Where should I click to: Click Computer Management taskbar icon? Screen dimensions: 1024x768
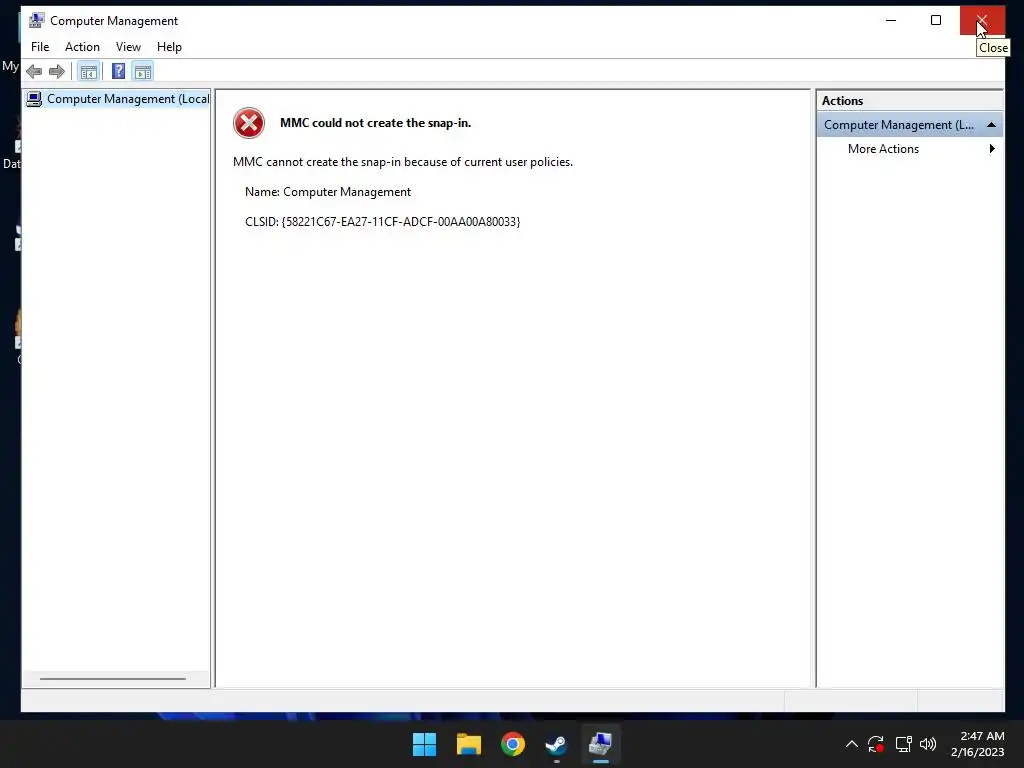coord(600,744)
